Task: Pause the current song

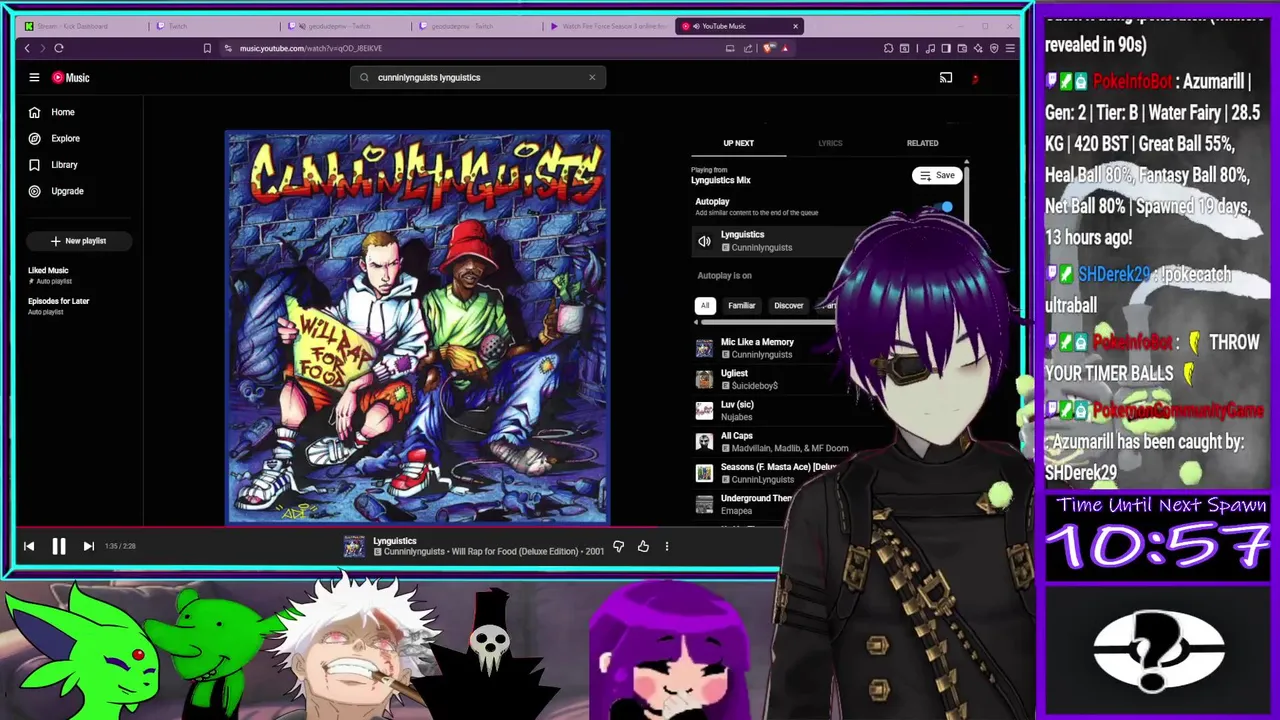Action: (x=59, y=546)
